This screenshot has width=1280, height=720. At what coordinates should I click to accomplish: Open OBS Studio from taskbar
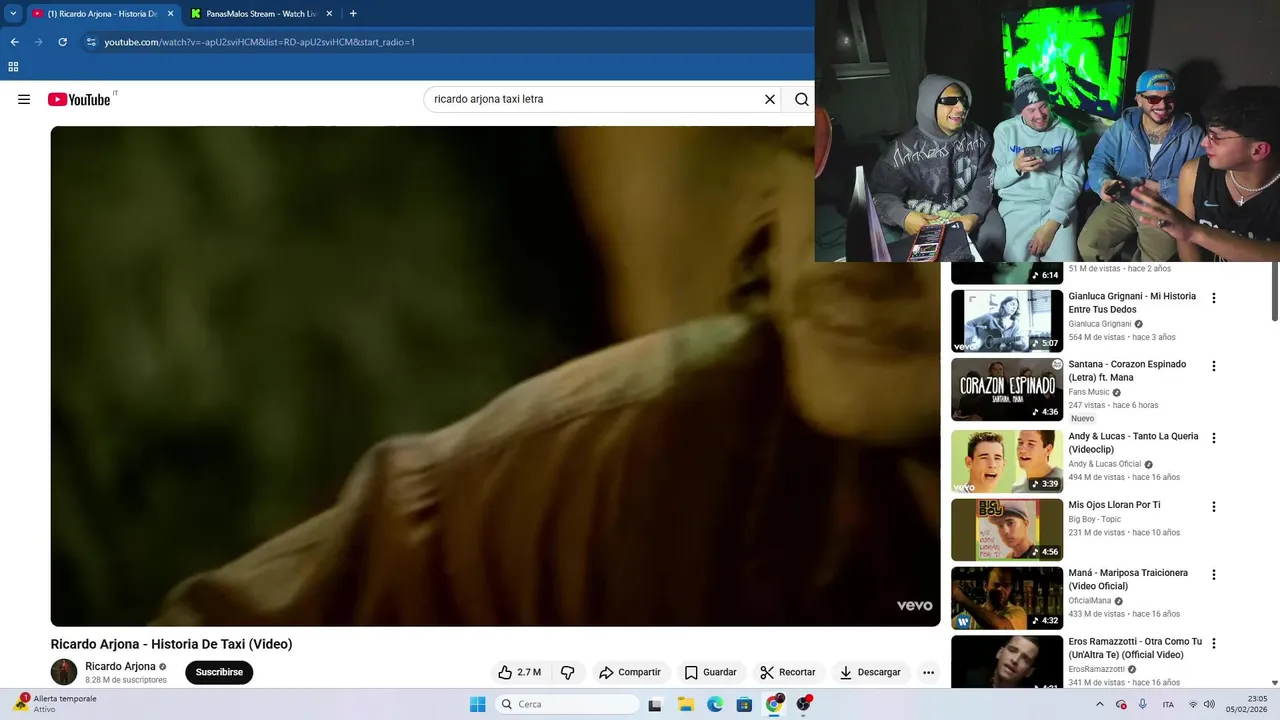pyautogui.click(x=803, y=704)
